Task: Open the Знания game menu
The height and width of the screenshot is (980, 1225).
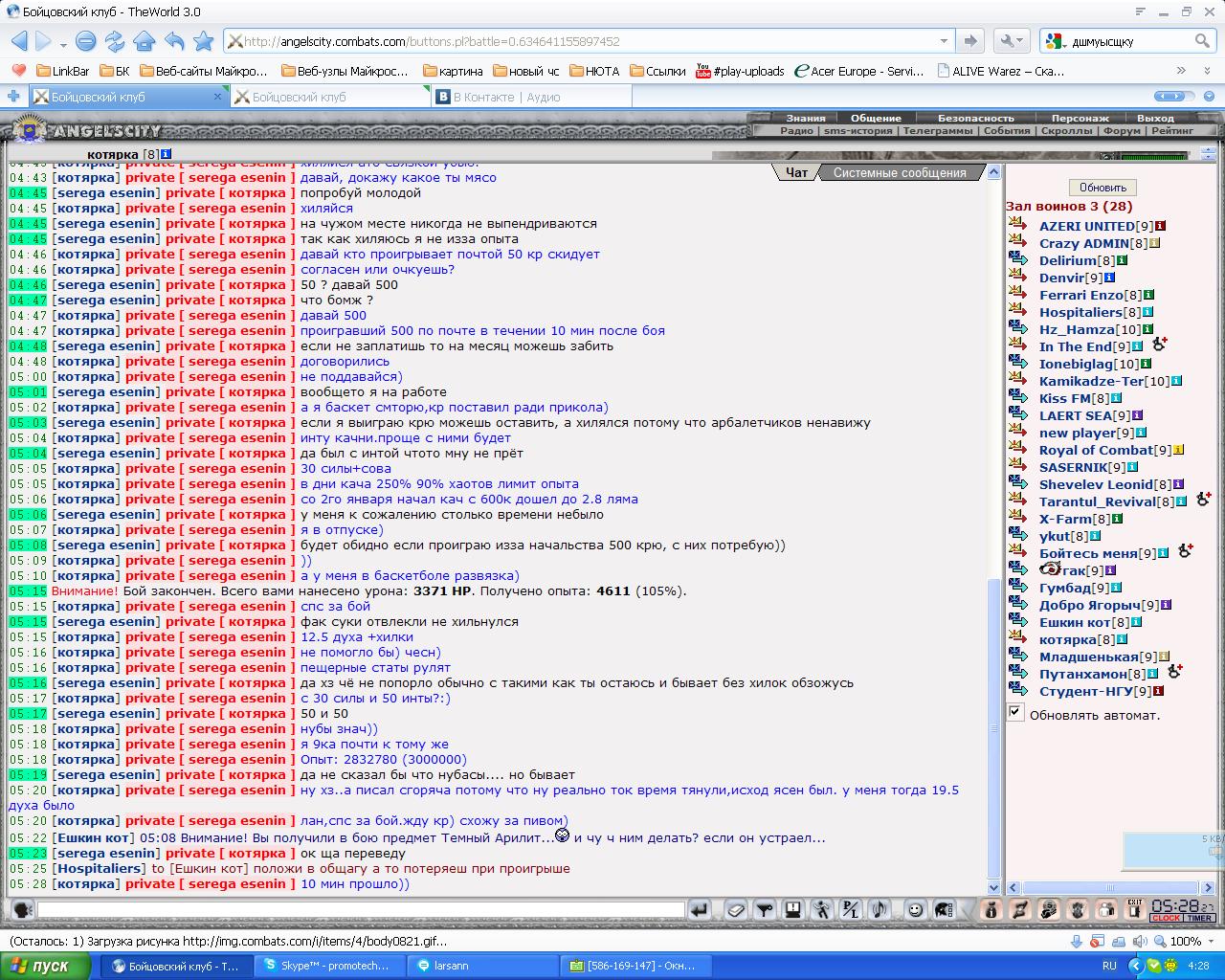Action: (x=806, y=119)
